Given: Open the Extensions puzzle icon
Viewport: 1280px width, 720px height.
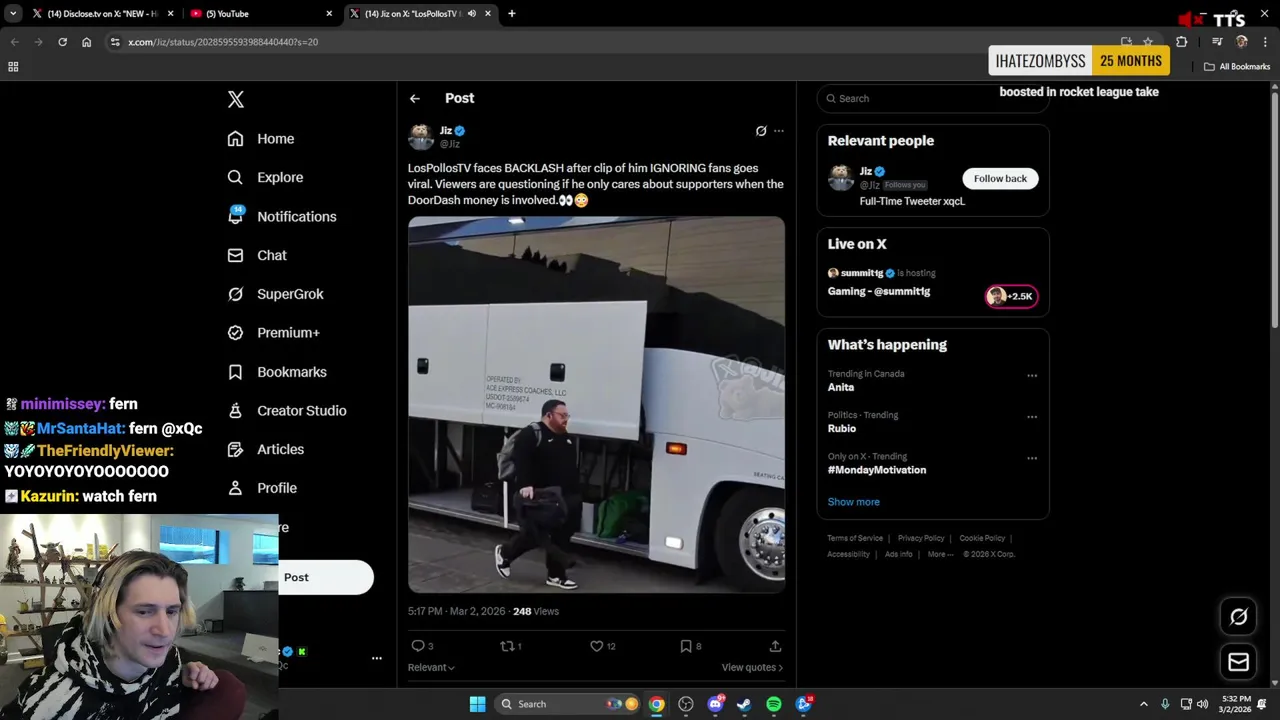Looking at the screenshot, I should pos(1182,42).
